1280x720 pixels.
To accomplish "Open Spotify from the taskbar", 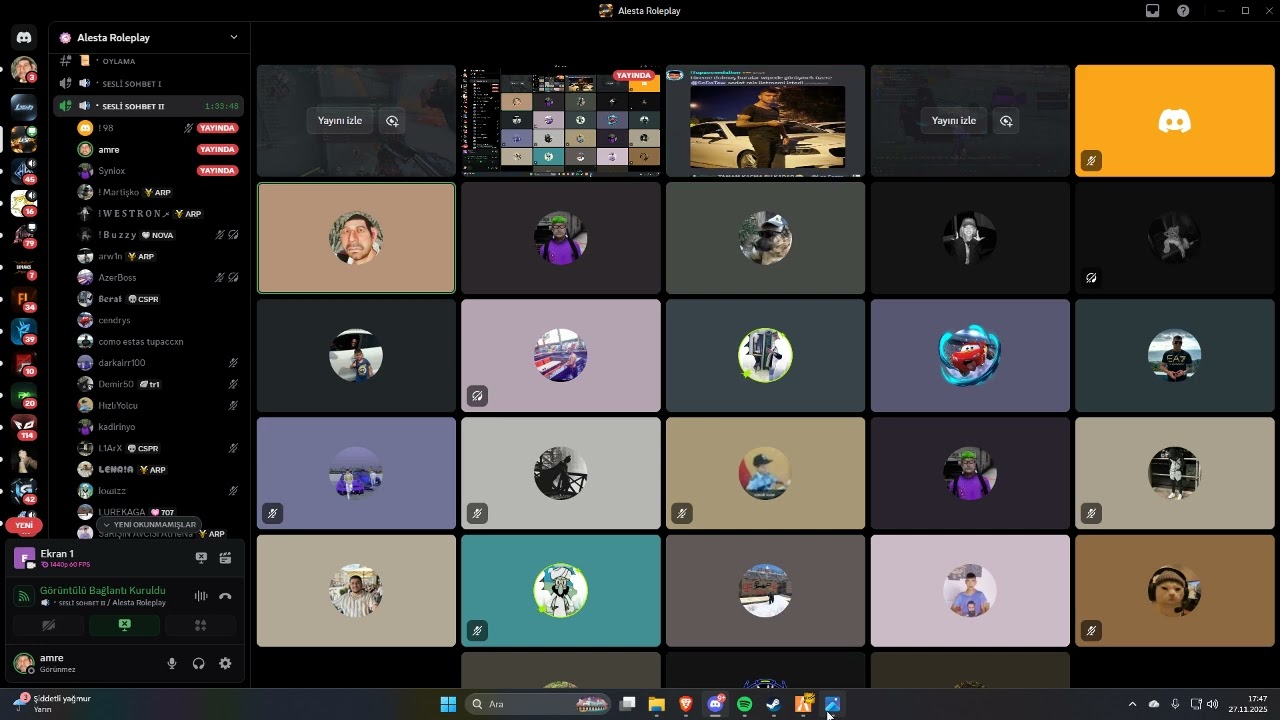I will point(744,704).
